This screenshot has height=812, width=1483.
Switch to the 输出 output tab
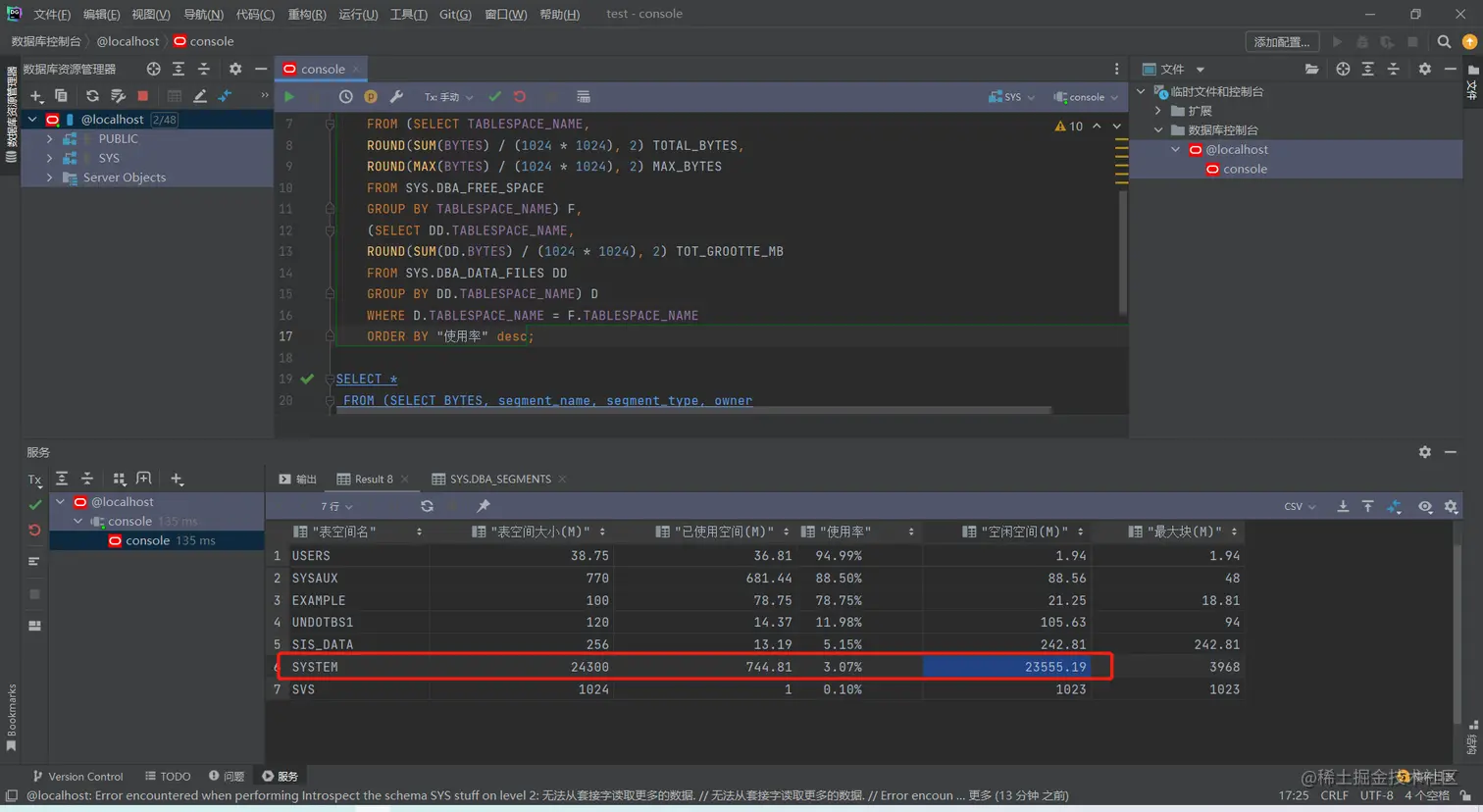(x=297, y=480)
